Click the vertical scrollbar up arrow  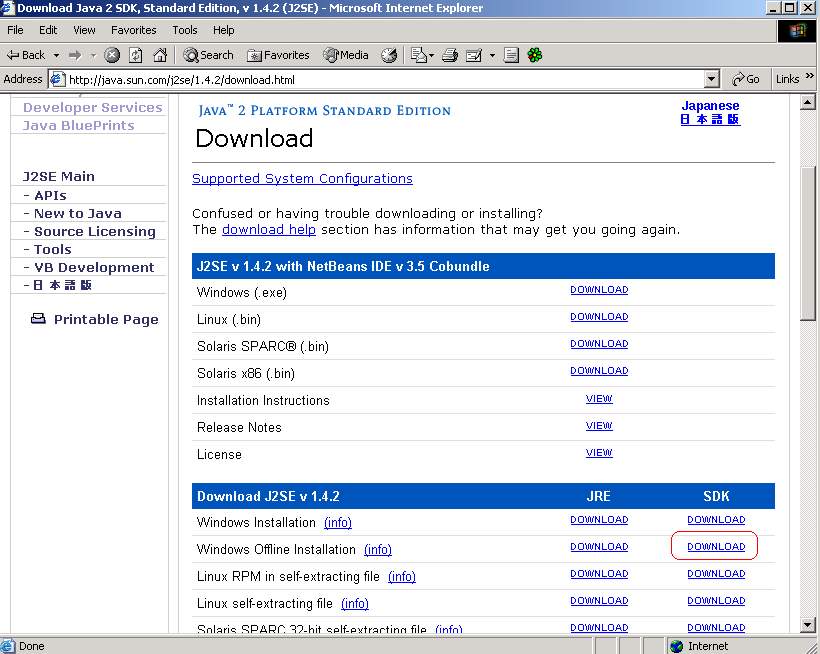pos(807,102)
